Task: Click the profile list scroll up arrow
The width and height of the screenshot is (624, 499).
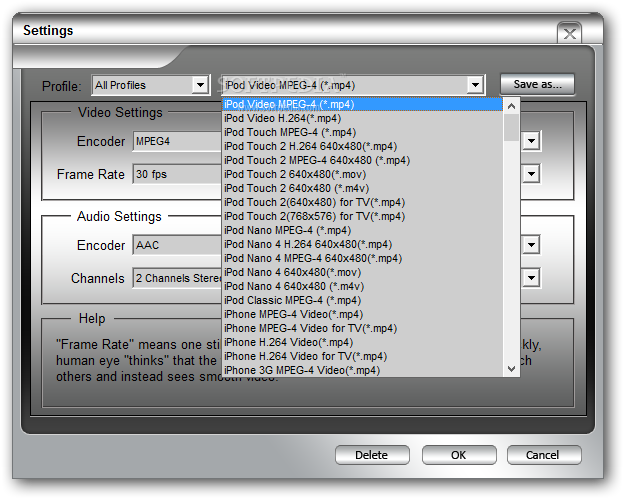Action: [x=511, y=106]
